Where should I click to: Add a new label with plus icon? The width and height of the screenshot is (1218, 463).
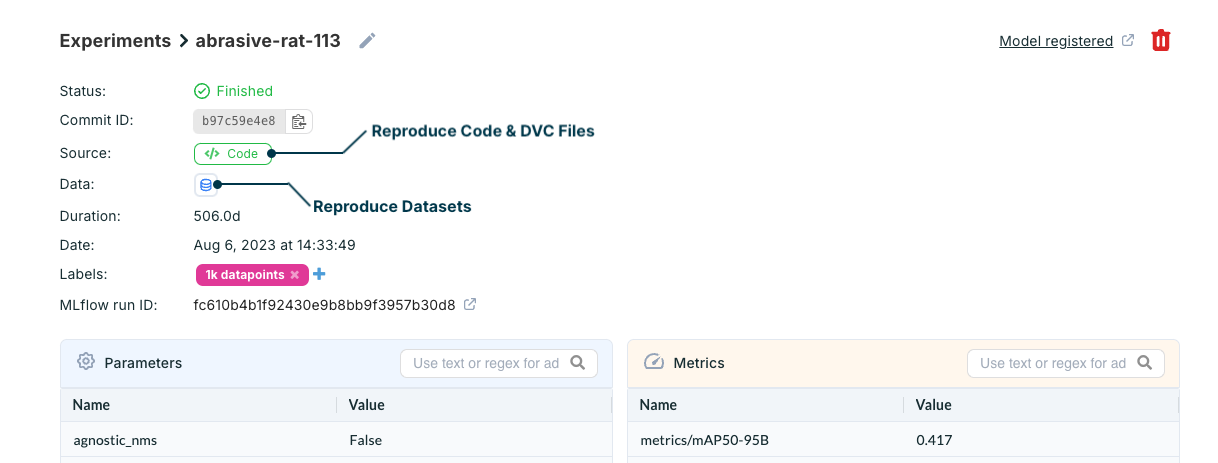coord(320,274)
